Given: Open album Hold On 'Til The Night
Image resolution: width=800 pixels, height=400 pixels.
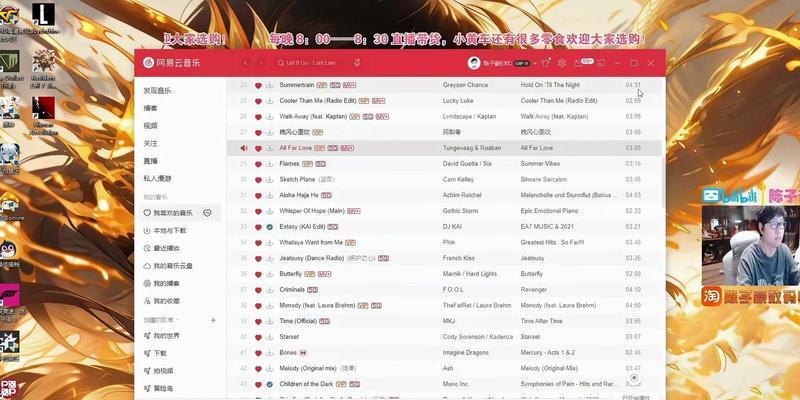Looking at the screenshot, I should (550, 85).
